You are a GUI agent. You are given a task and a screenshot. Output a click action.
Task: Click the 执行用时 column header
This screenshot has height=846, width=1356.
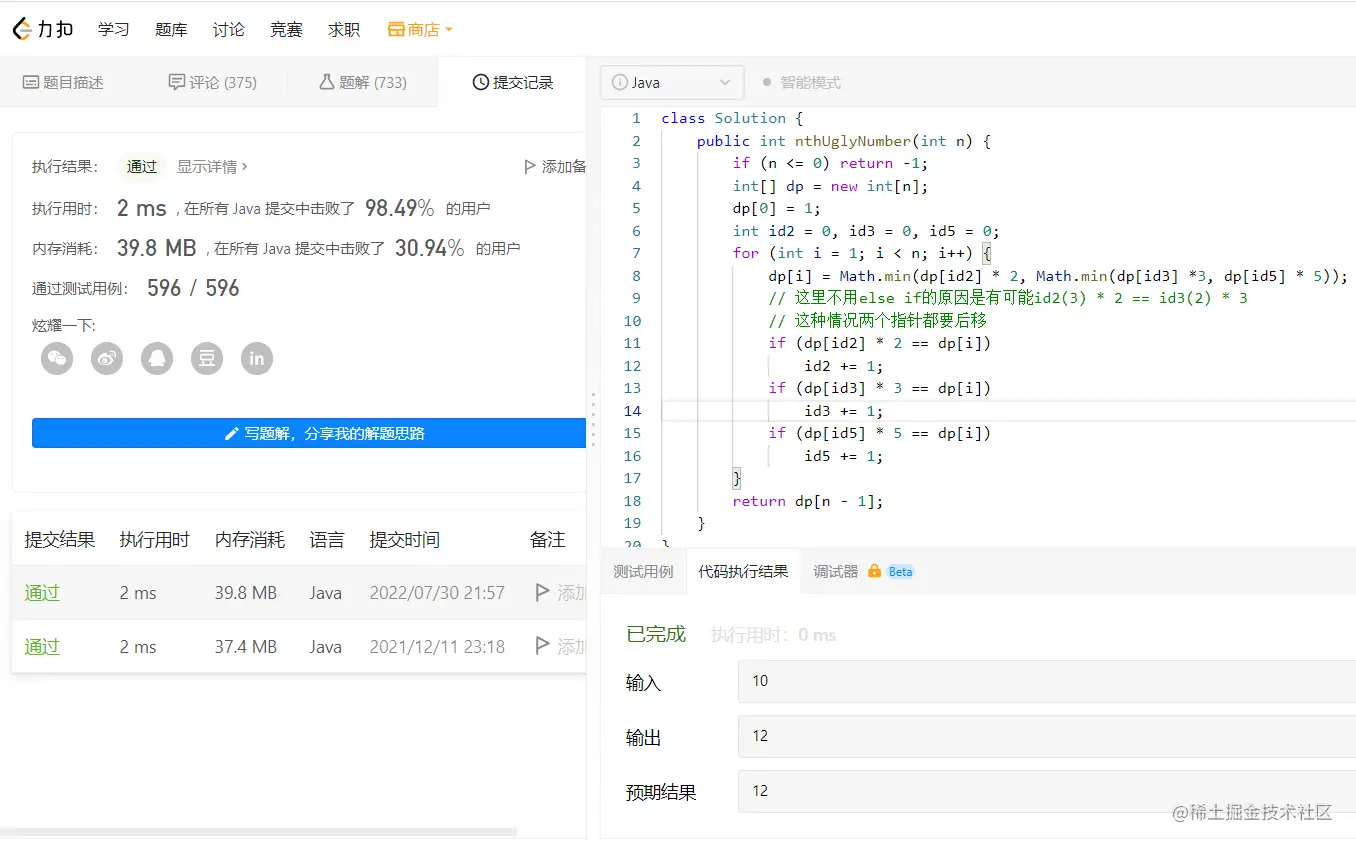point(155,540)
